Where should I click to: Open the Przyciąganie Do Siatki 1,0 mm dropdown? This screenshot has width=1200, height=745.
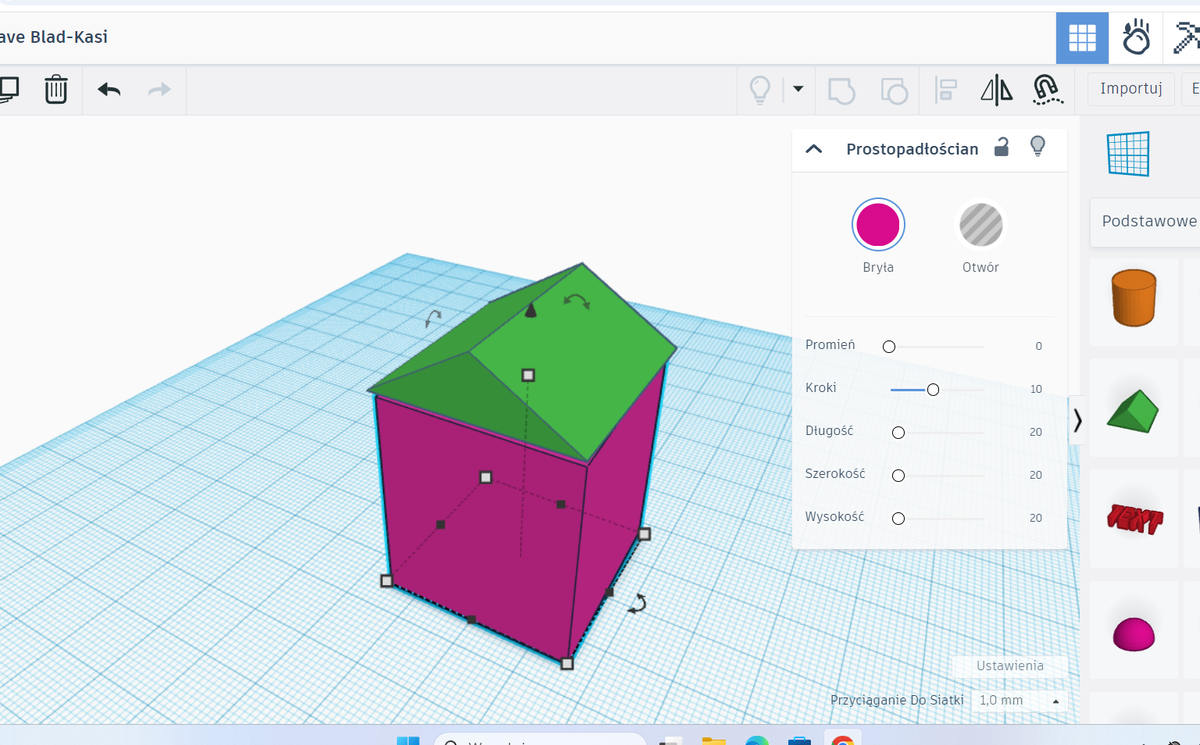click(1018, 701)
